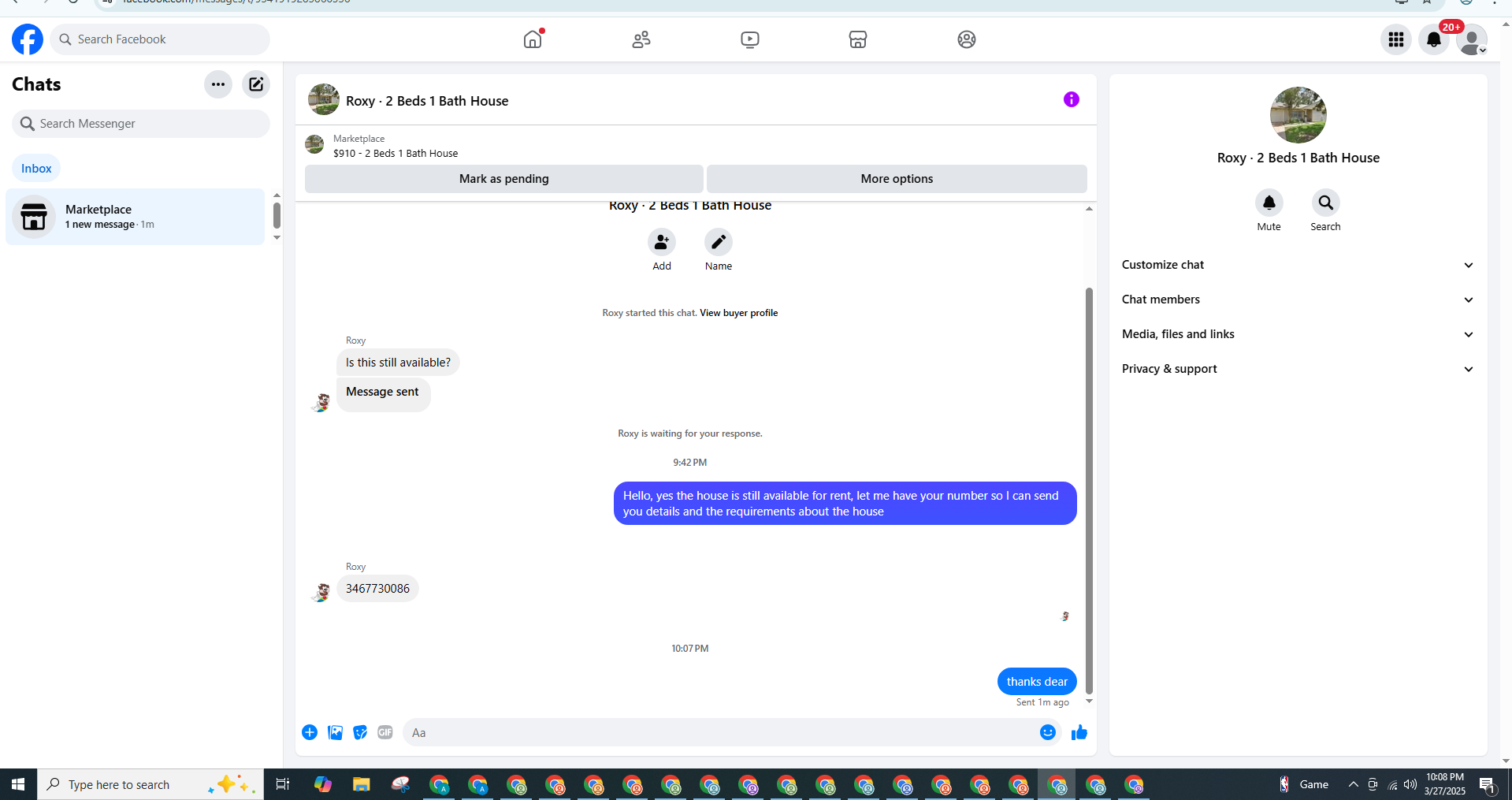
Task: Click the 'thanks dear' sent message
Action: tap(1037, 682)
